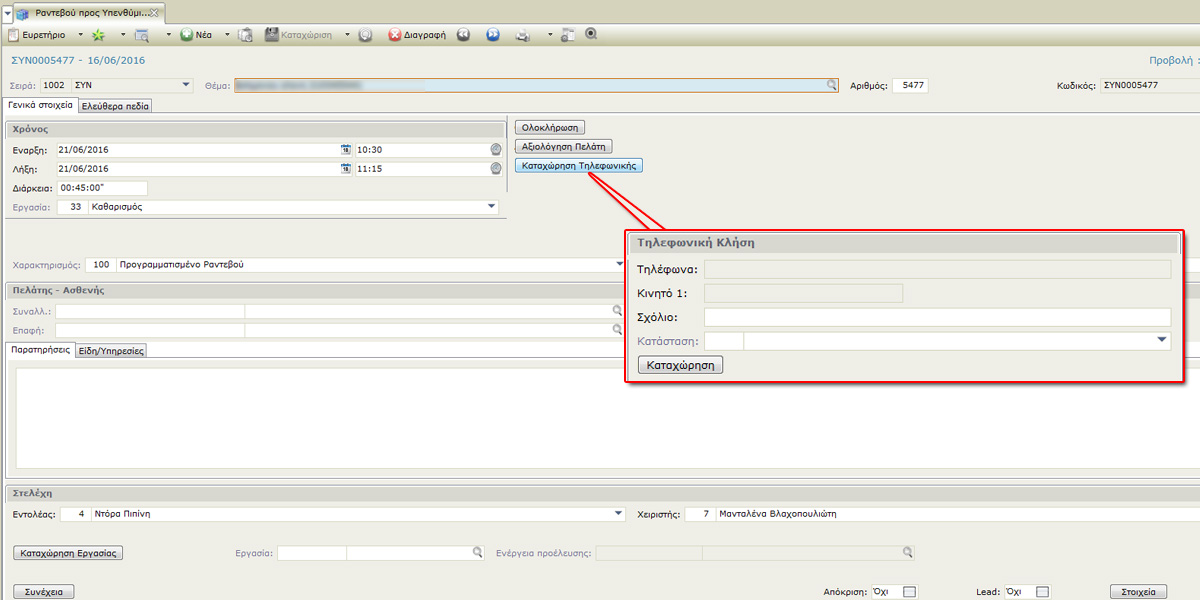Open the tab list arrow at top-left

(x=8, y=12)
